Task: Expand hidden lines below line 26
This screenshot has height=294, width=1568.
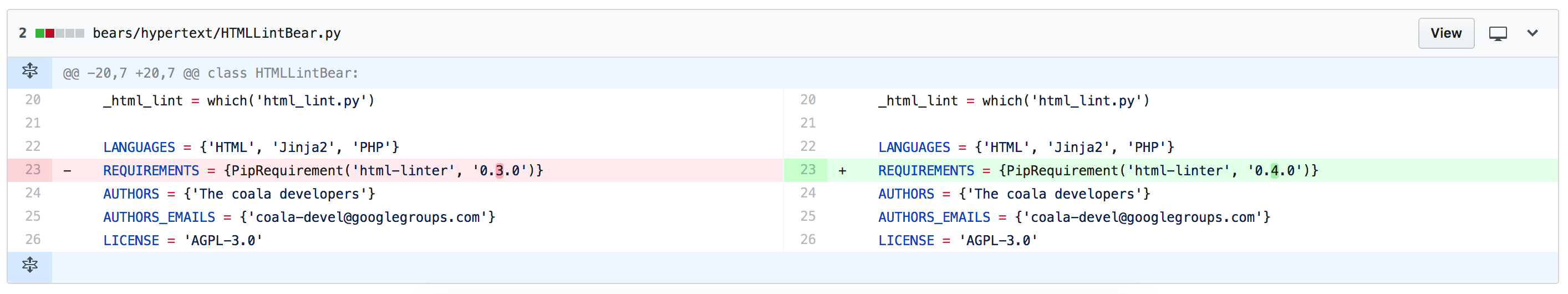Action: [30, 265]
